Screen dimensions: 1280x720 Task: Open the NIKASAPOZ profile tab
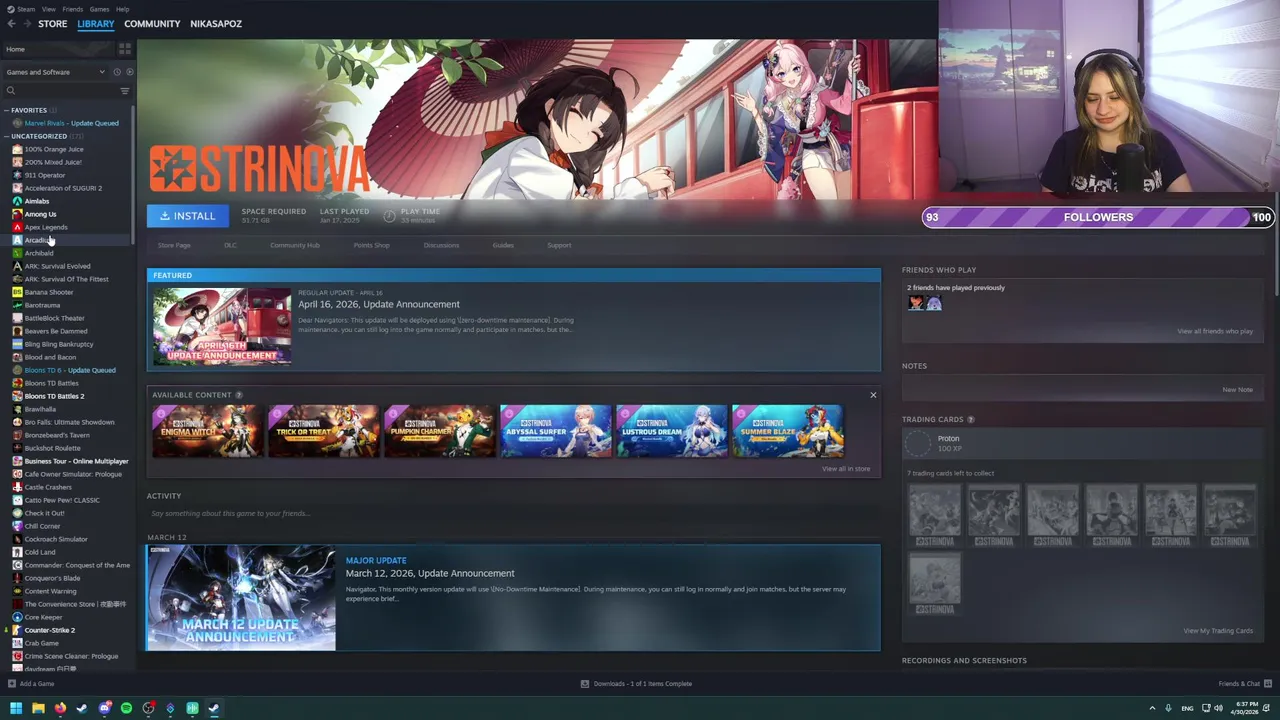pyautogui.click(x=216, y=23)
